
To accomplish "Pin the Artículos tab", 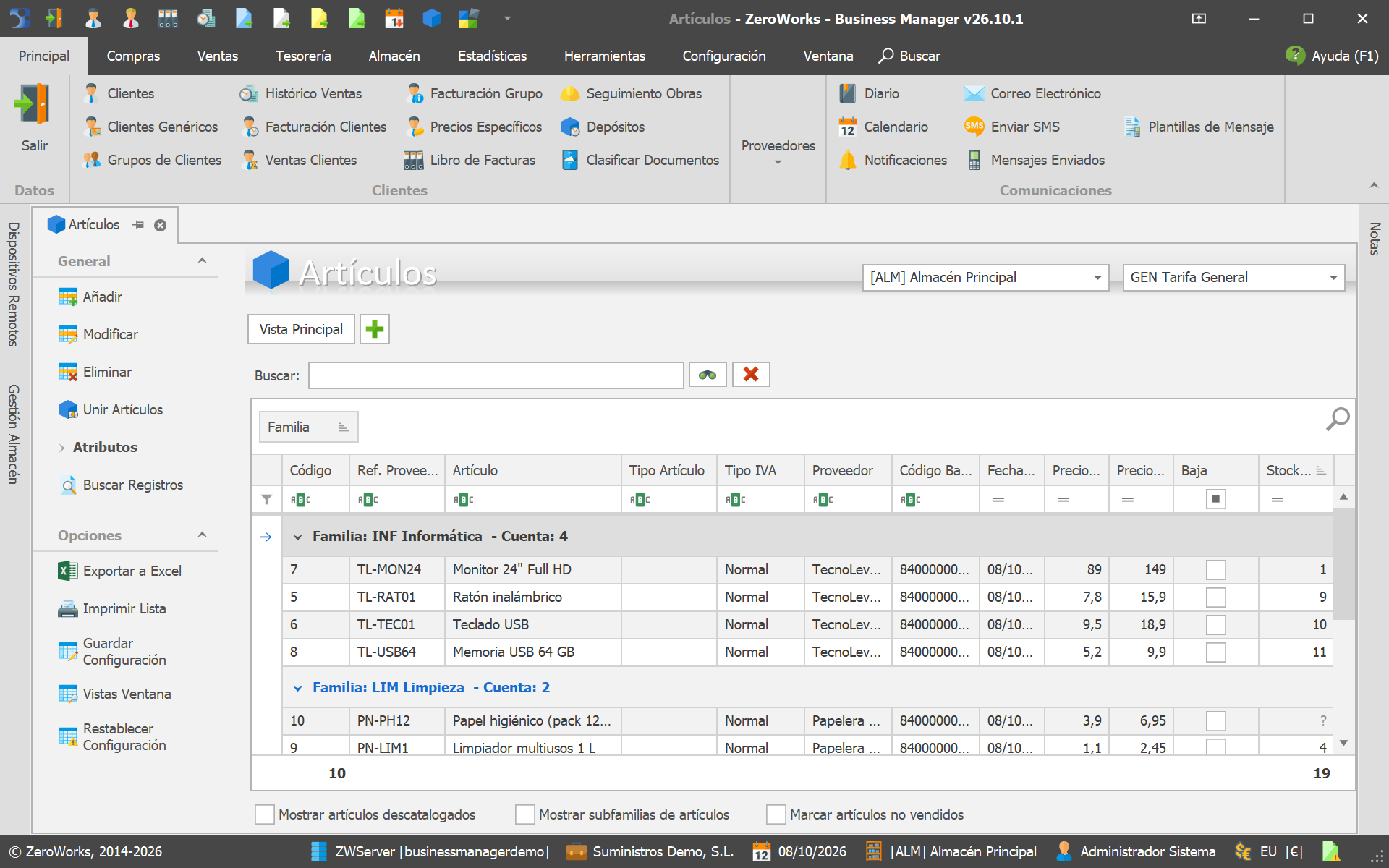I will coord(138,225).
